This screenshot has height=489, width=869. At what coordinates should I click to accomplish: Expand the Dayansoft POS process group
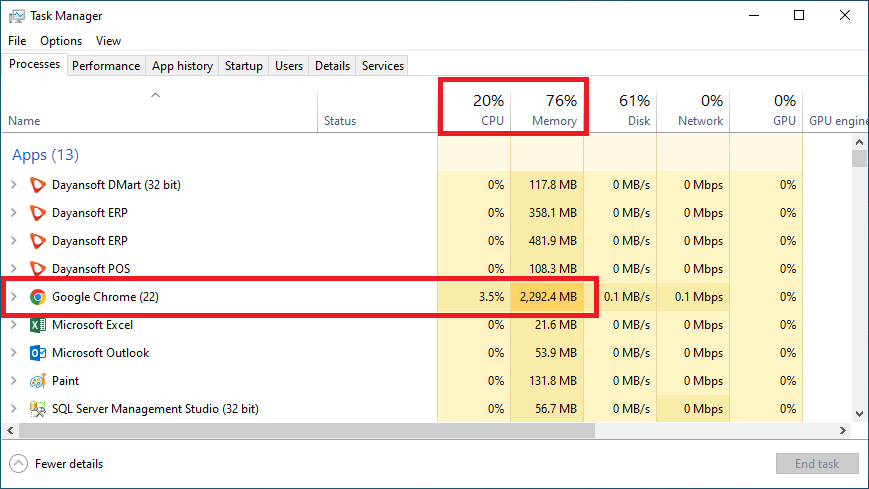(x=14, y=269)
